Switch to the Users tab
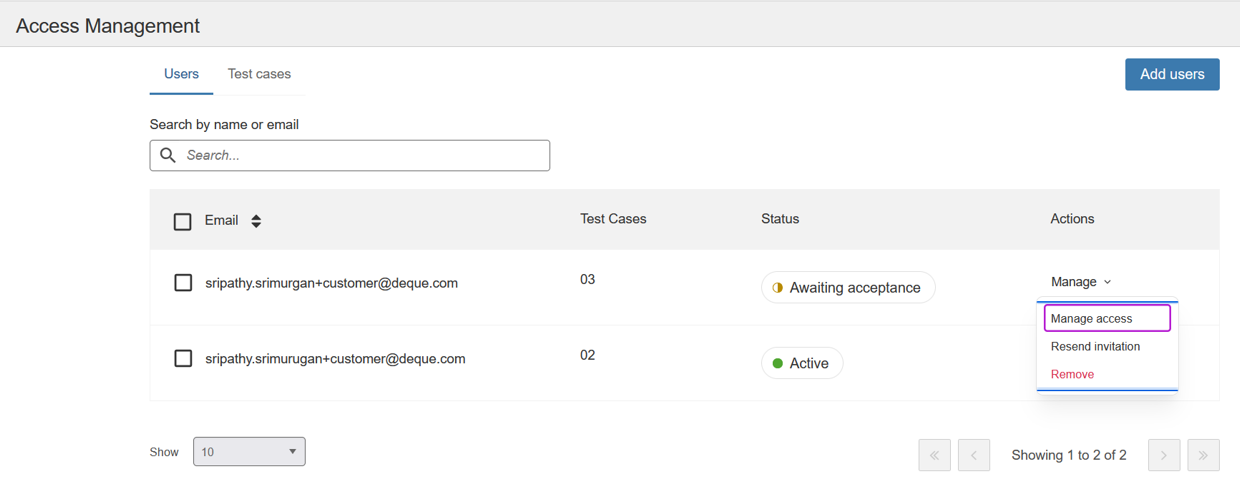1240x495 pixels. [x=181, y=74]
